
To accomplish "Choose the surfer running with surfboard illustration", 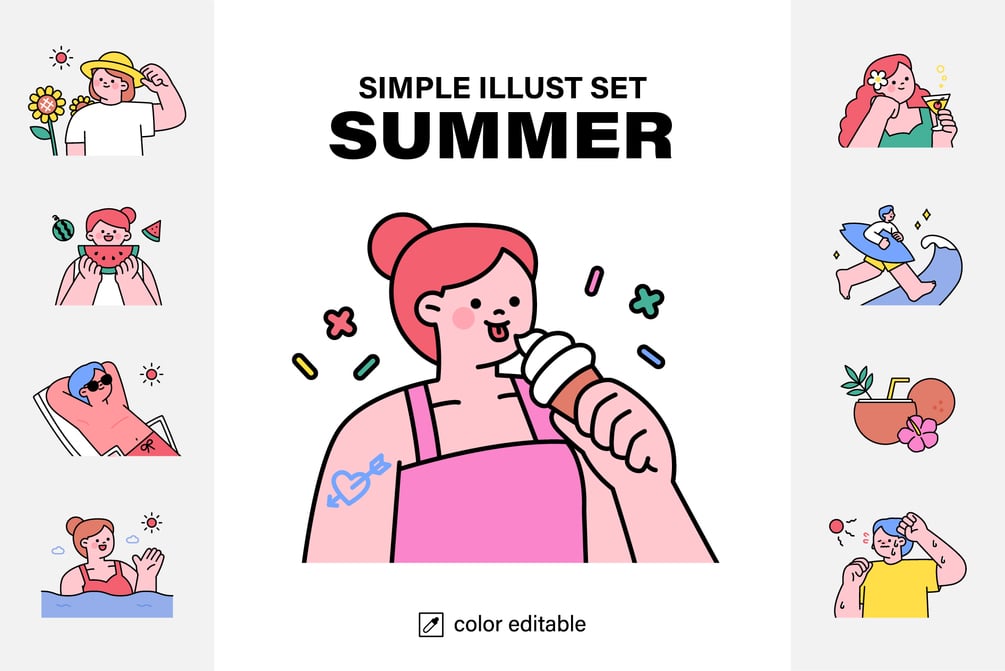I will (899, 255).
